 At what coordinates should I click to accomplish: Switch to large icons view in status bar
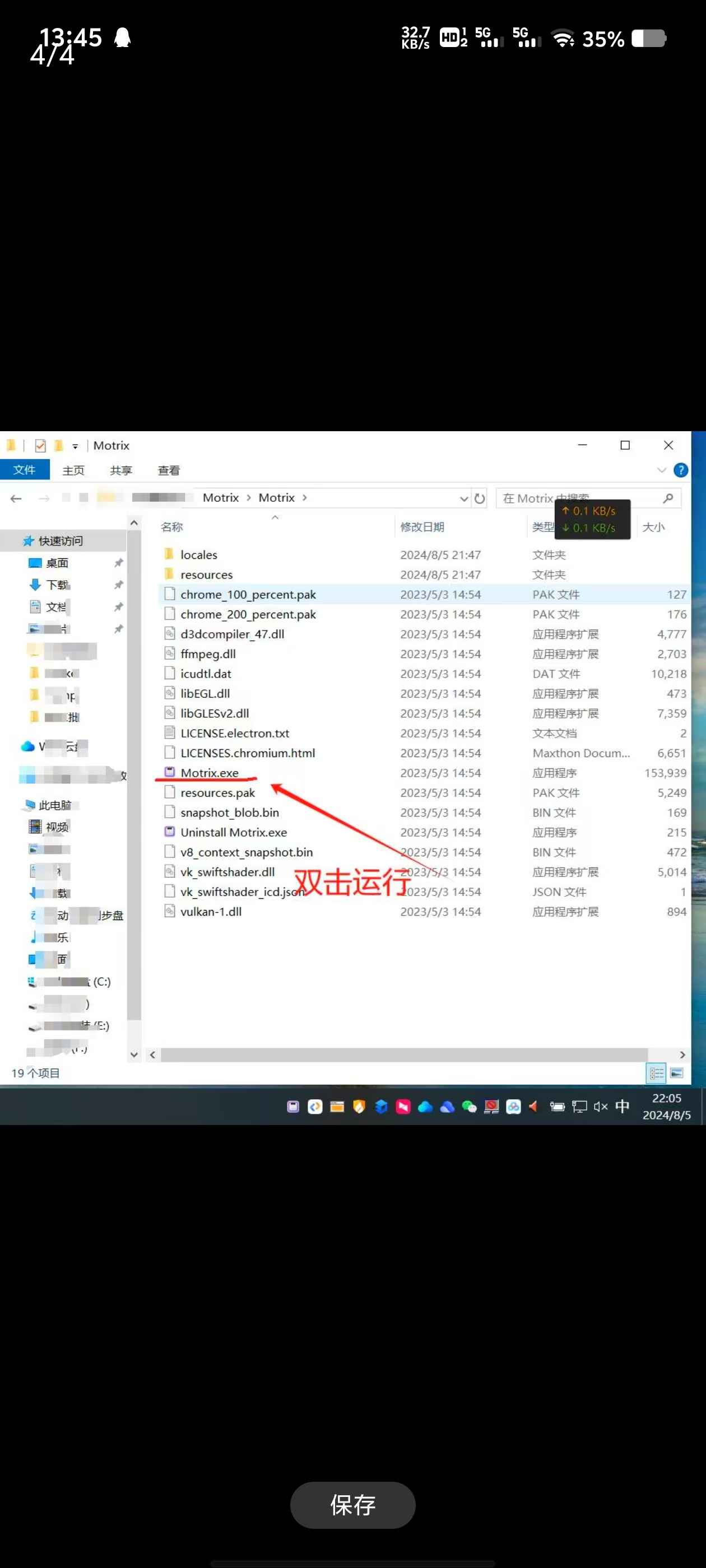[x=676, y=1073]
